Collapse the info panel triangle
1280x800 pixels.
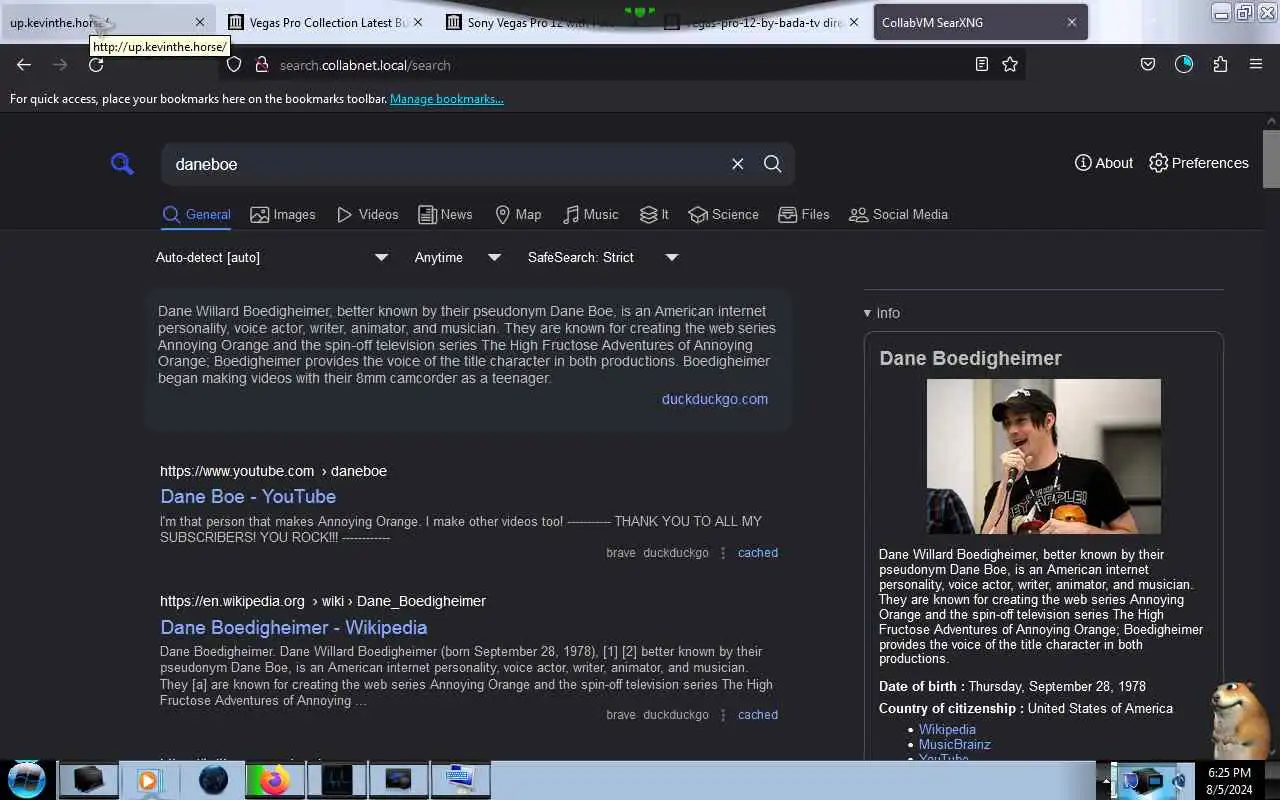pyautogui.click(x=868, y=313)
